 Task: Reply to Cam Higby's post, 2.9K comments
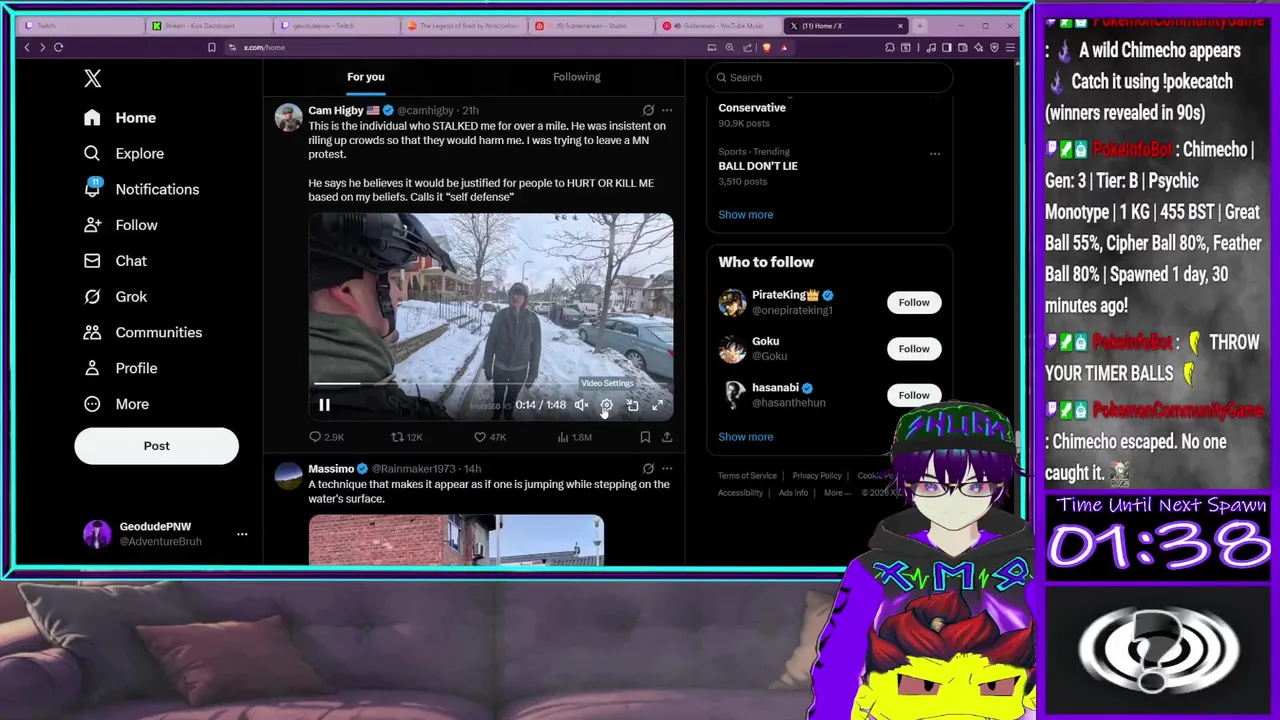point(326,437)
